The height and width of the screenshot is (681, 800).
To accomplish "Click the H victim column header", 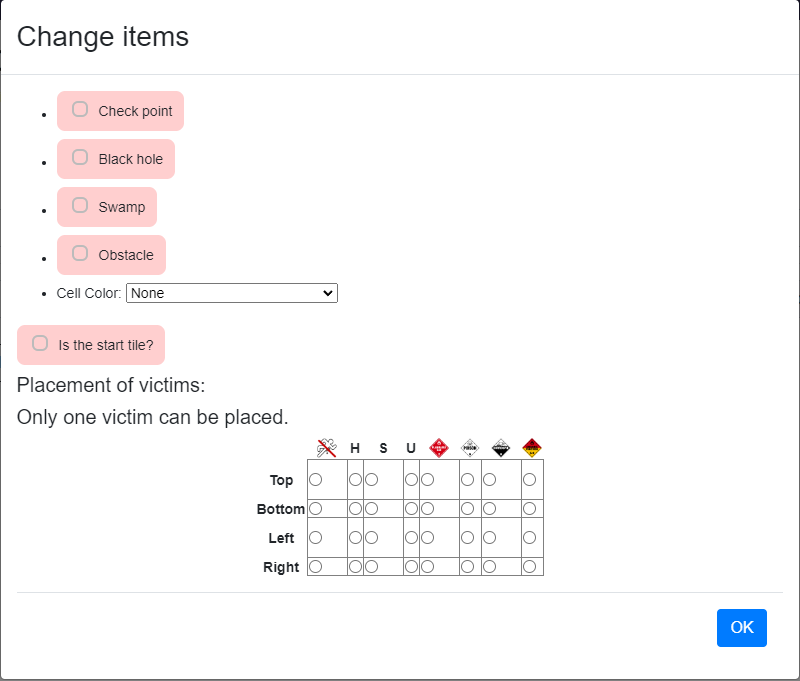I will [355, 448].
